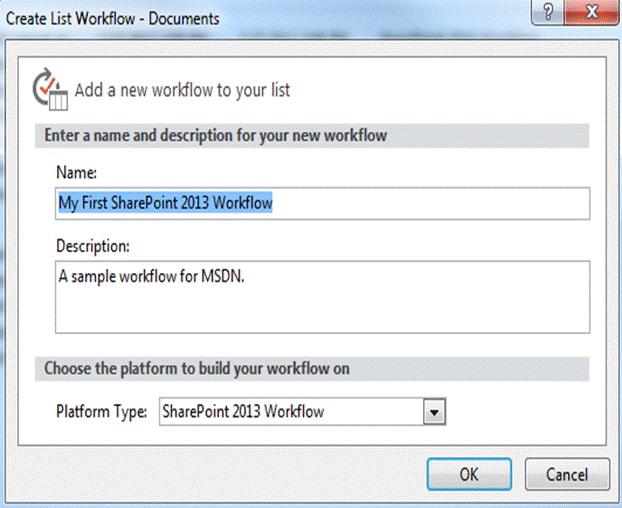Click the workflow list icon in header
622x508 pixels.
point(50,89)
